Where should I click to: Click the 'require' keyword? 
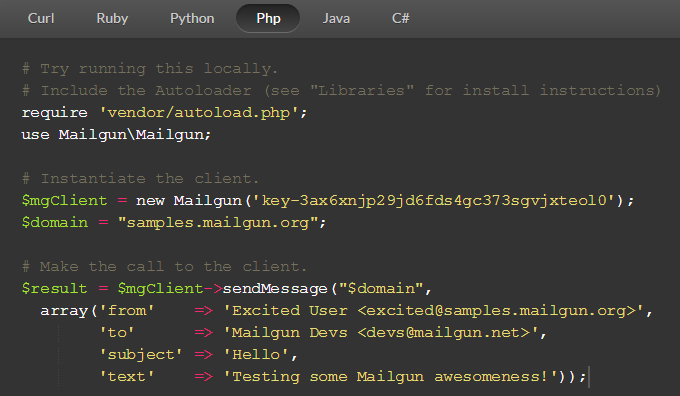[x=55, y=113]
